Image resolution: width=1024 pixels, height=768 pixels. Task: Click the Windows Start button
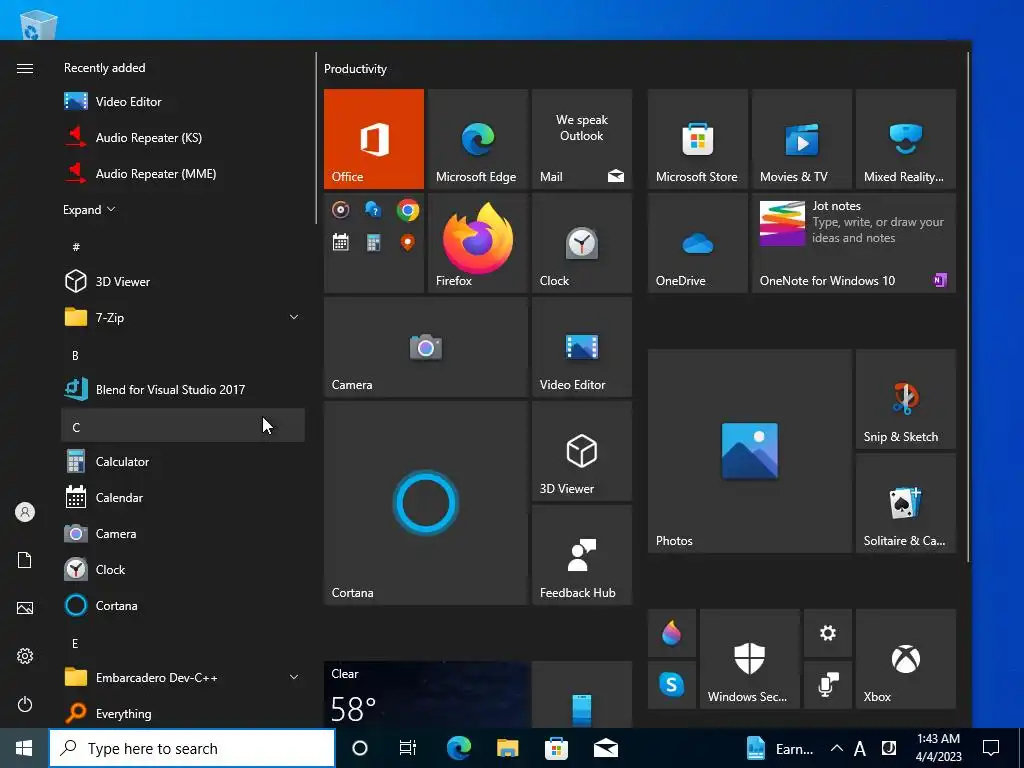pos(24,748)
